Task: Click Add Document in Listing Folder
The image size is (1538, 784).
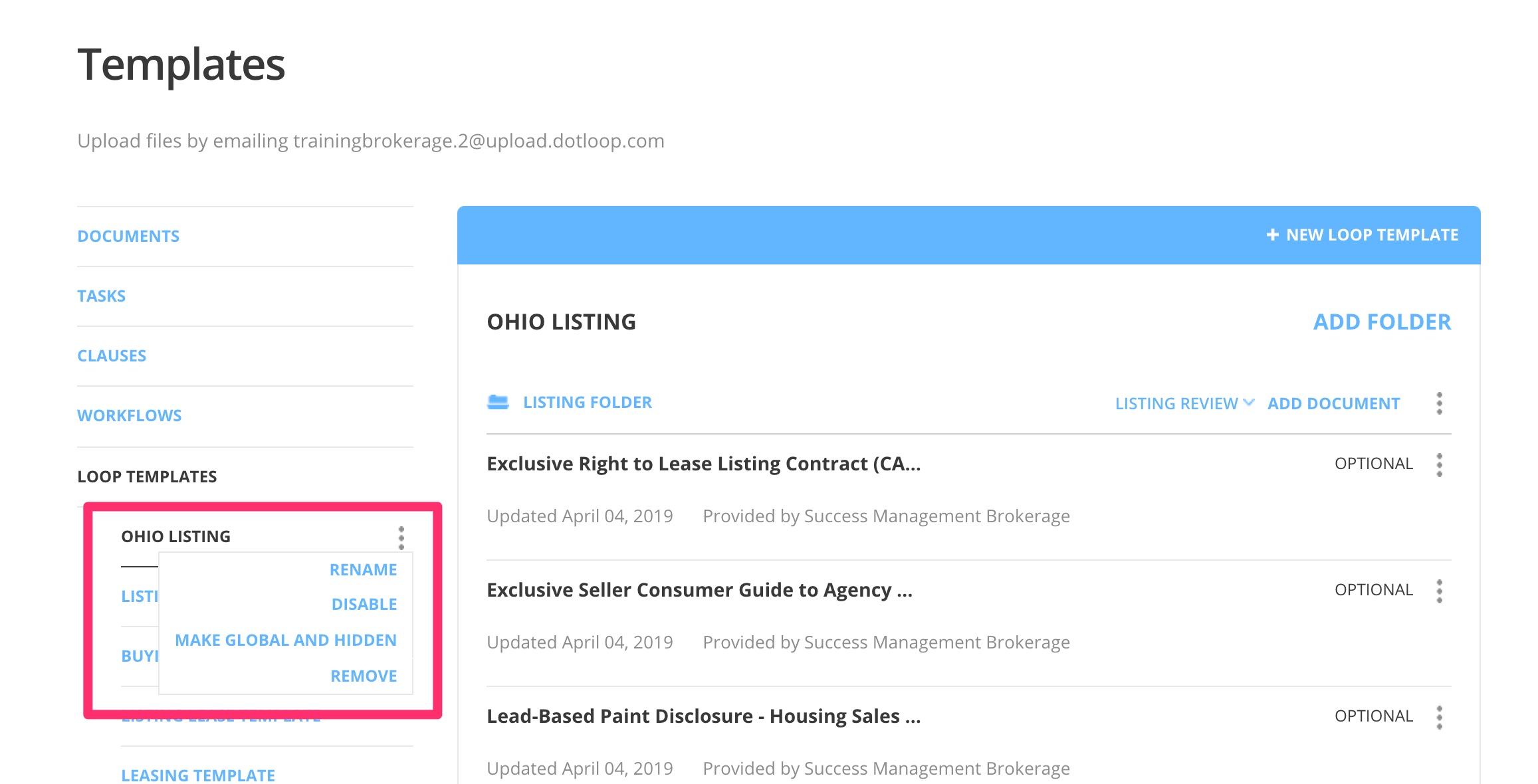Action: tap(1333, 403)
